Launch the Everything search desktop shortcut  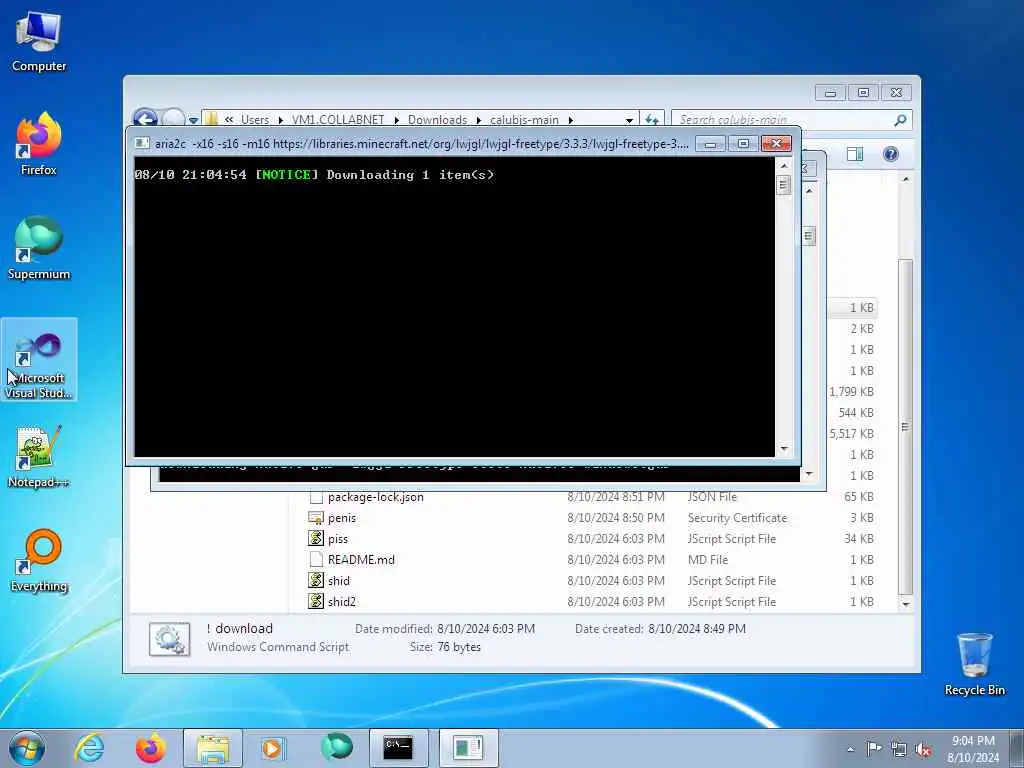pos(39,560)
